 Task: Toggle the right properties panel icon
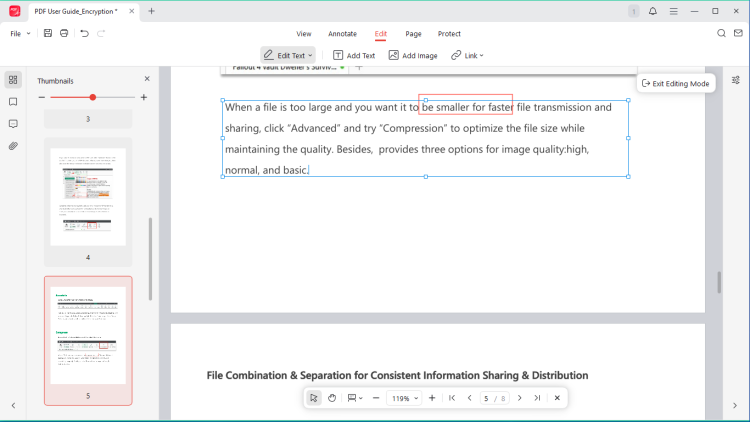pos(735,80)
